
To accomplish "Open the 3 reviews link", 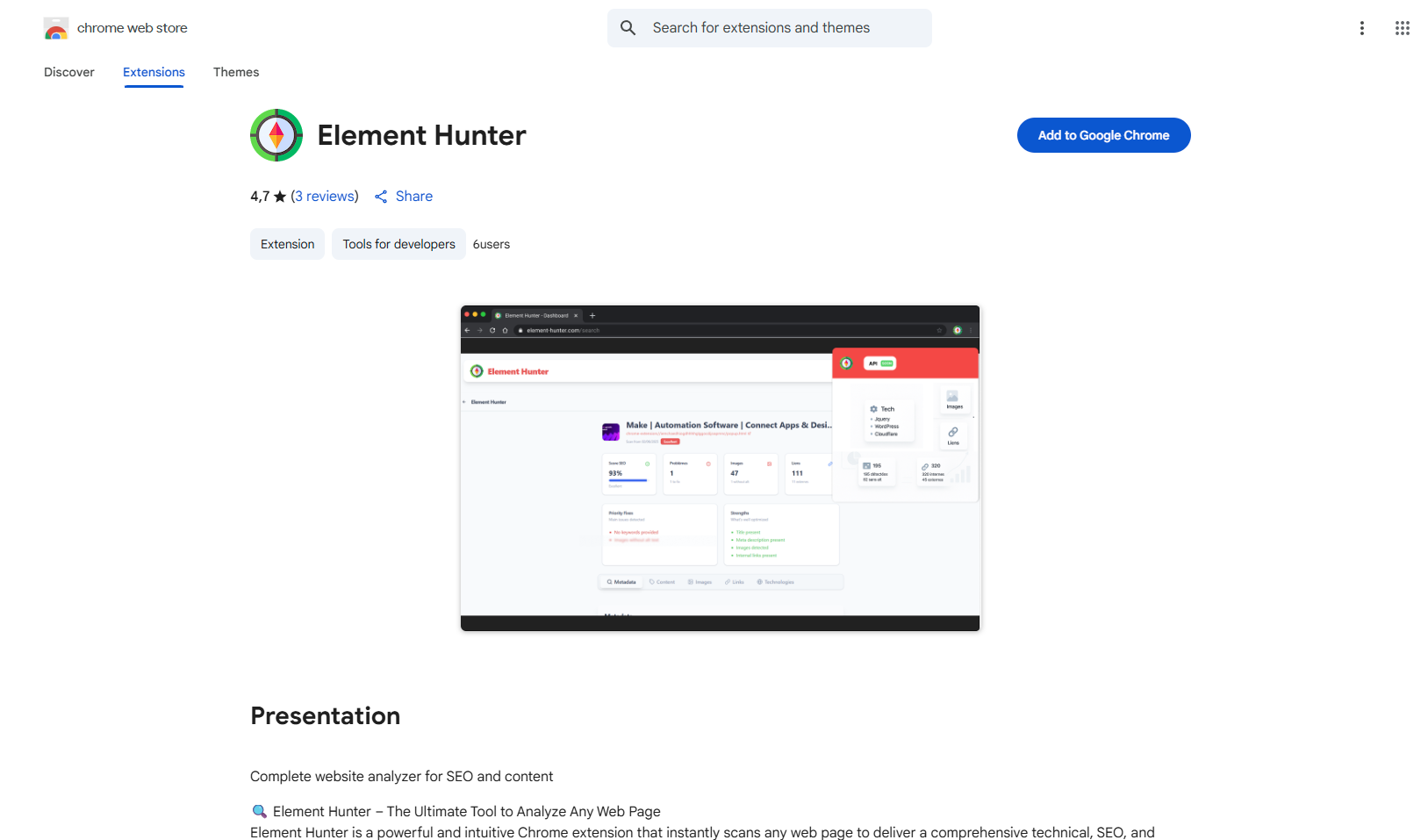I will (325, 197).
